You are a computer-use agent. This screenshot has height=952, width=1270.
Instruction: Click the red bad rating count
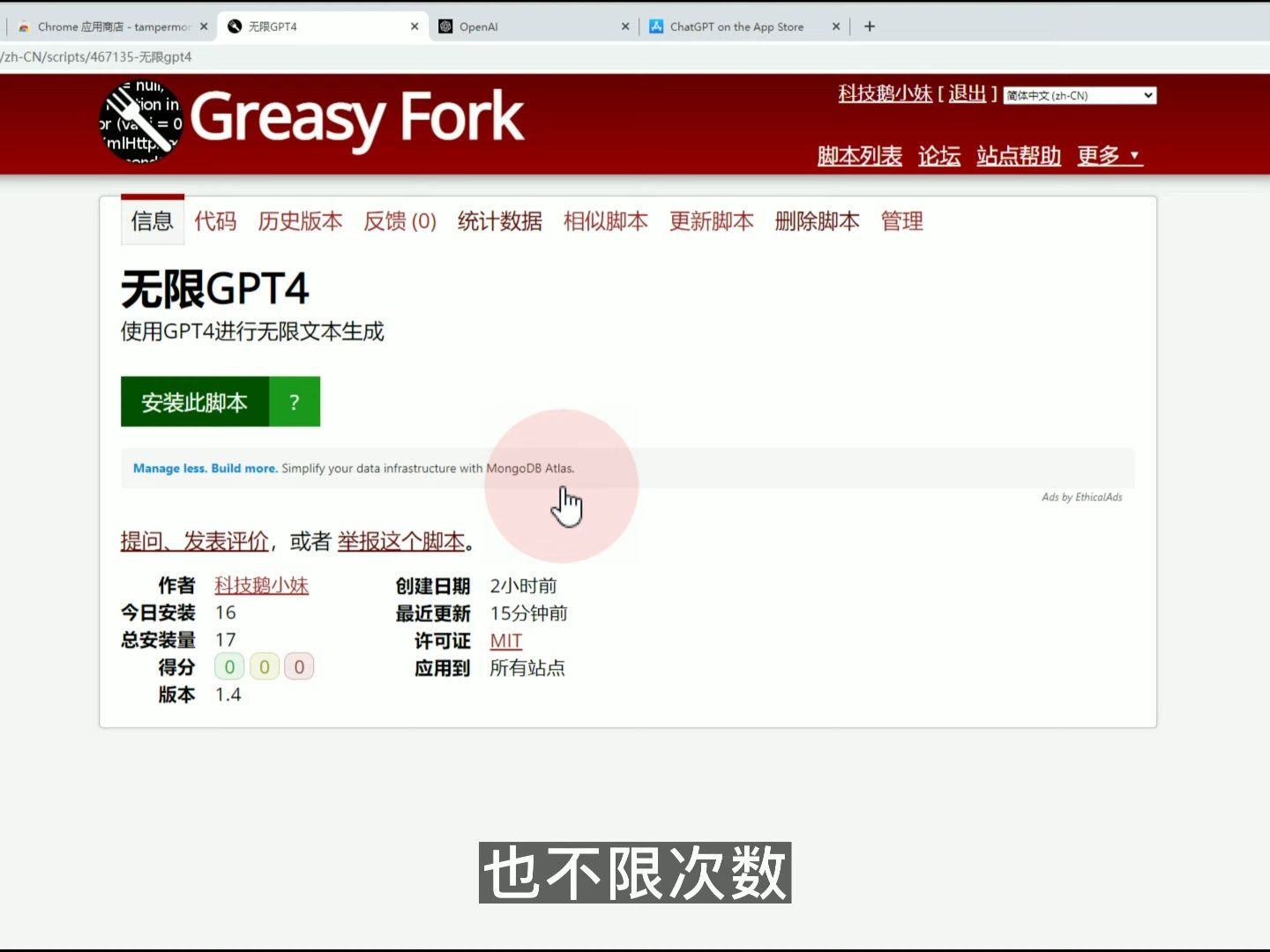click(299, 667)
